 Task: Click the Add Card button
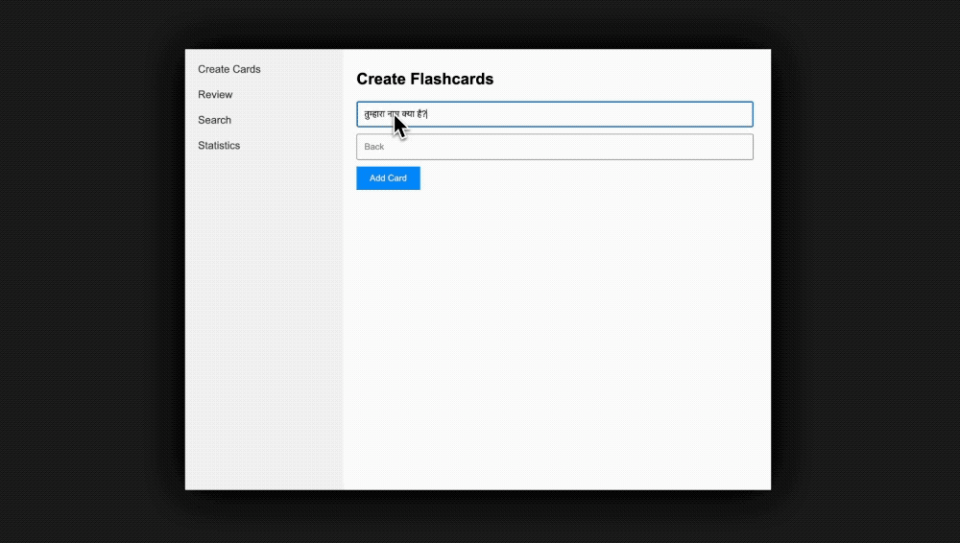click(x=388, y=178)
